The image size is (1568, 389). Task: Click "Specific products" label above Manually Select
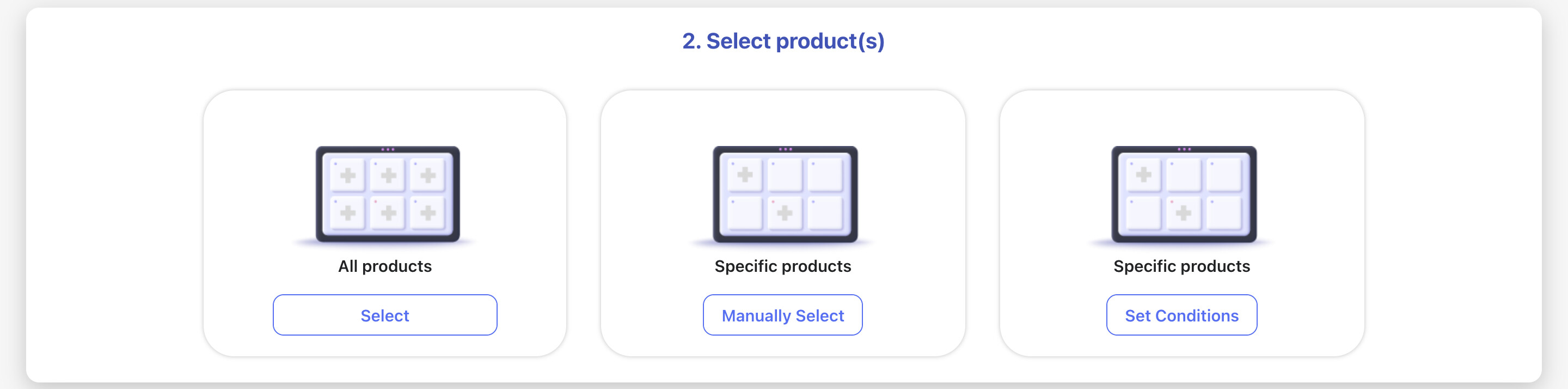click(782, 266)
